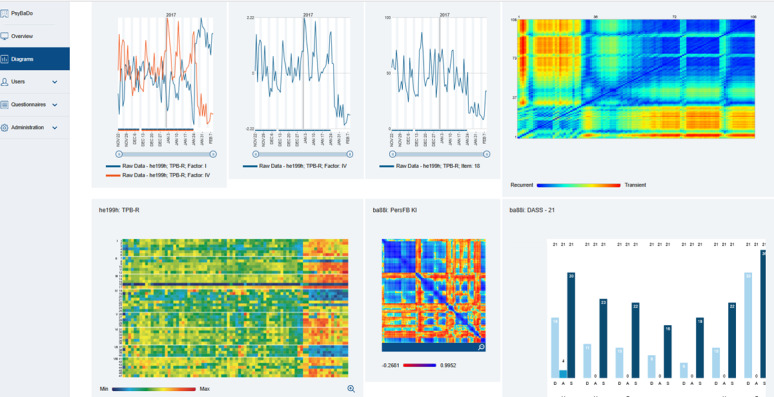Click the 'Min' label under heatmap
The width and height of the screenshot is (774, 397).
[x=104, y=389]
